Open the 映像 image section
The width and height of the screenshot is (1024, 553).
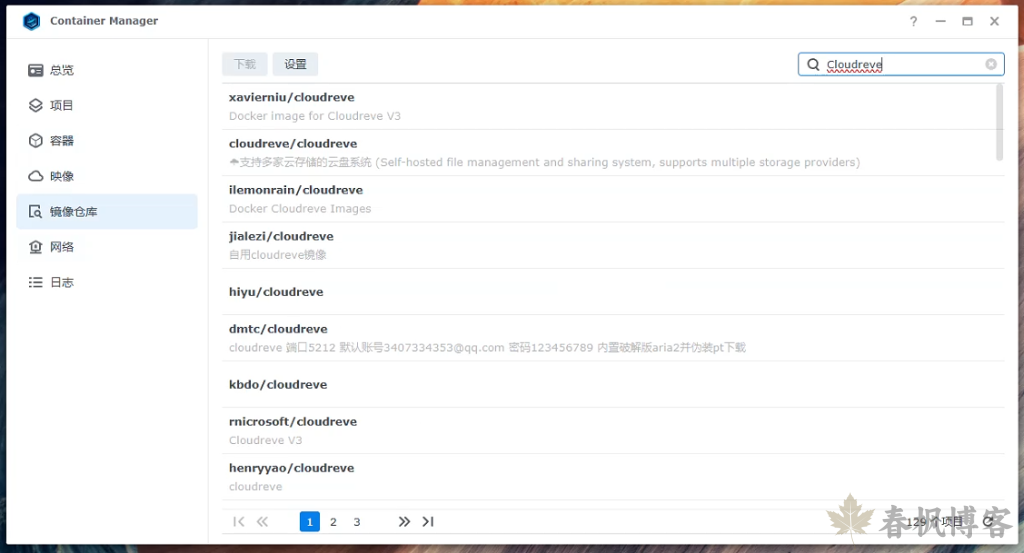click(x=107, y=176)
